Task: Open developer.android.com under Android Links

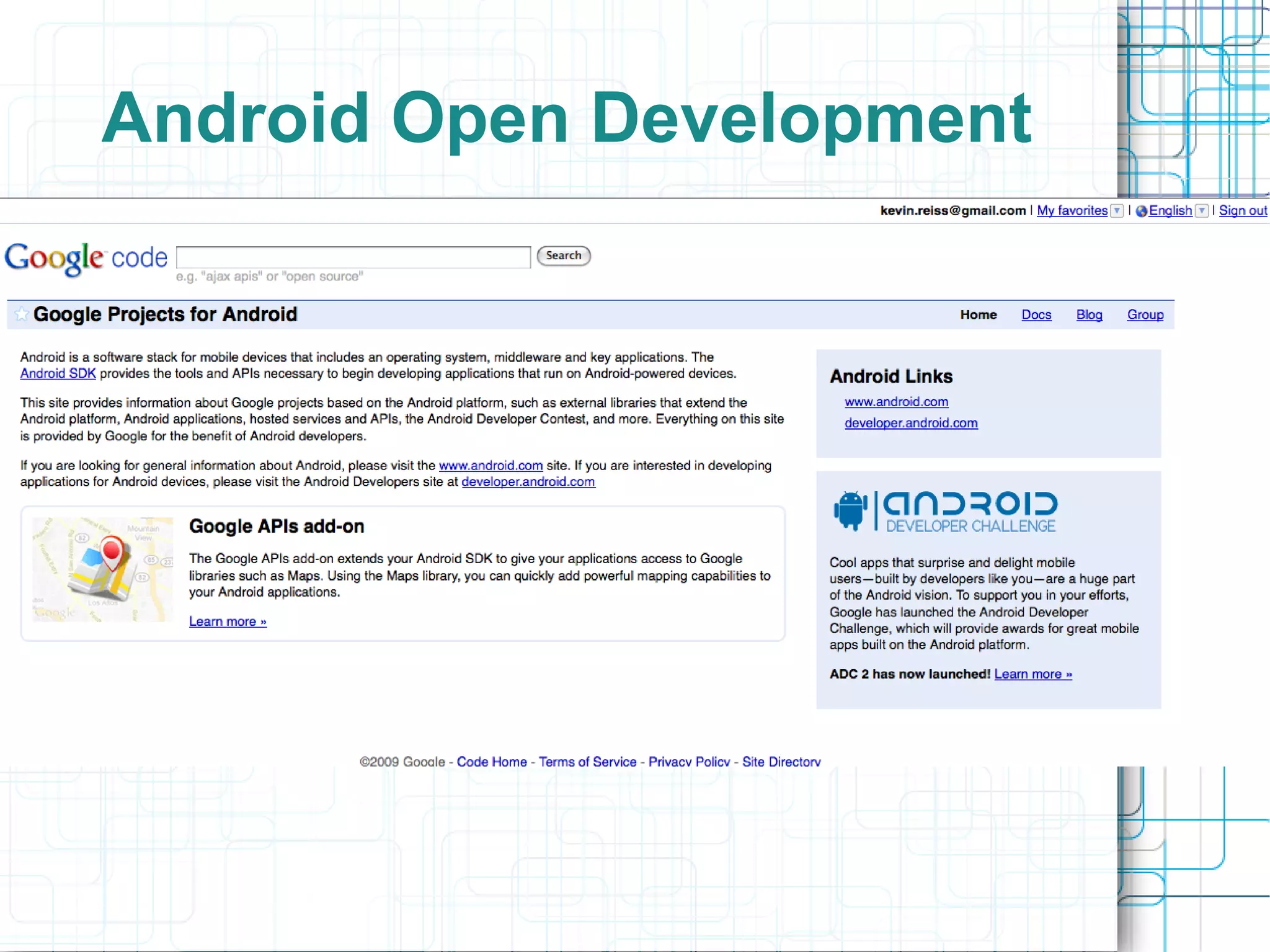Action: coord(911,423)
